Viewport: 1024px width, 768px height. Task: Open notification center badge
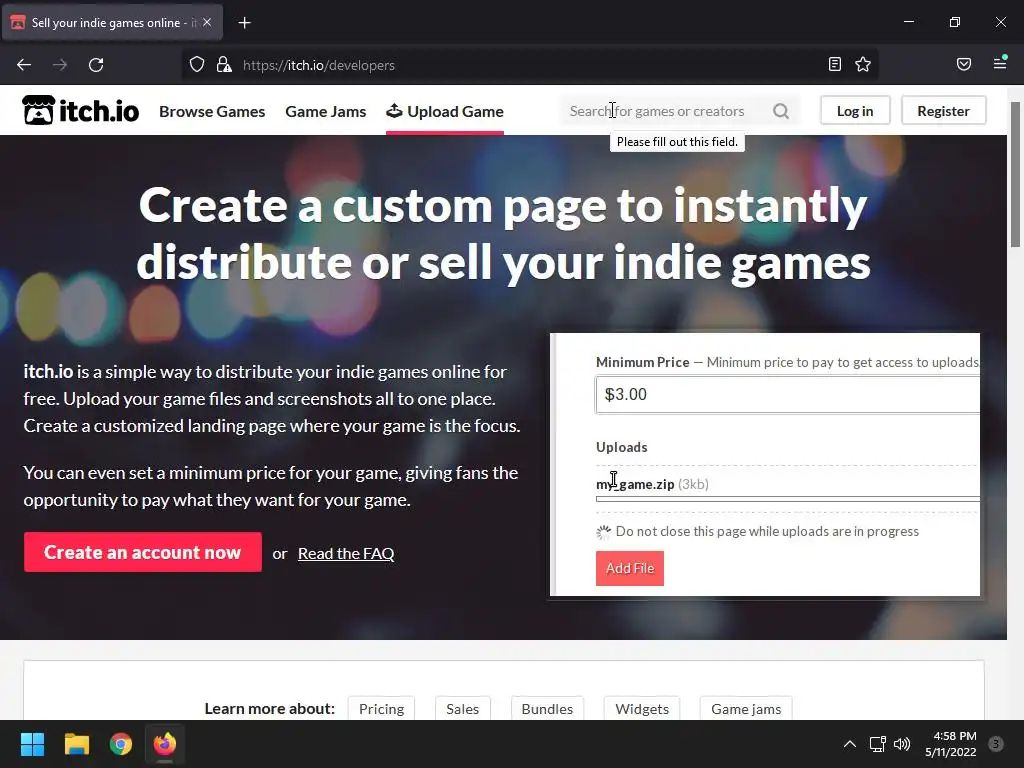coord(996,744)
